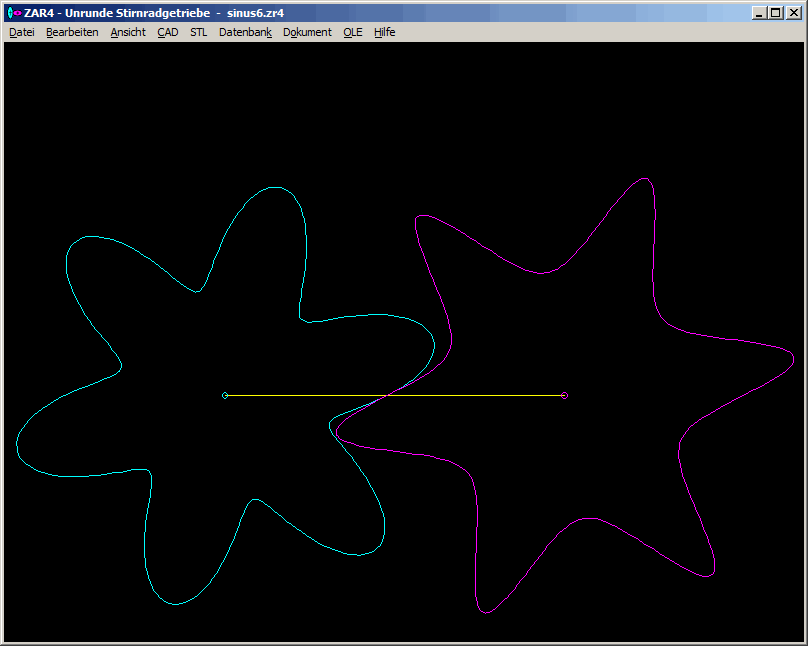Select the left gear center point
The height and width of the screenshot is (646, 808).
(x=225, y=395)
